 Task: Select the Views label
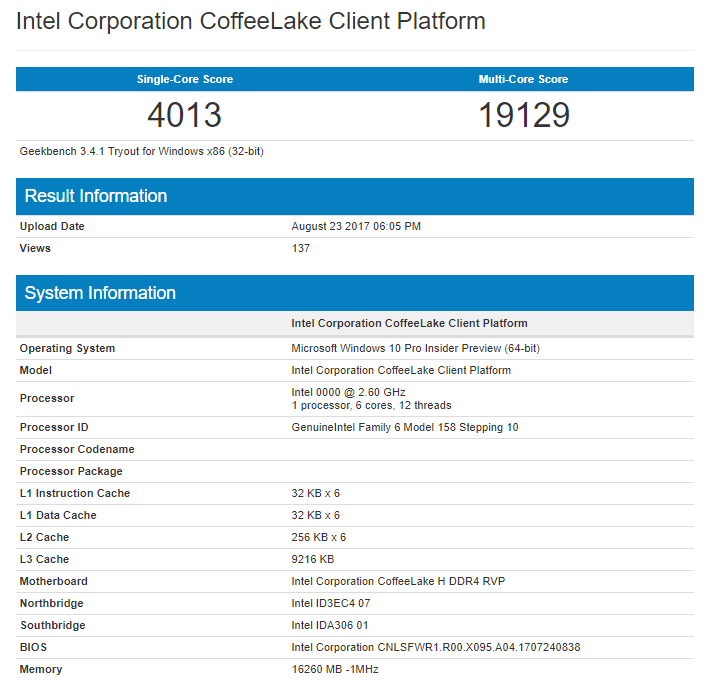click(x=35, y=248)
